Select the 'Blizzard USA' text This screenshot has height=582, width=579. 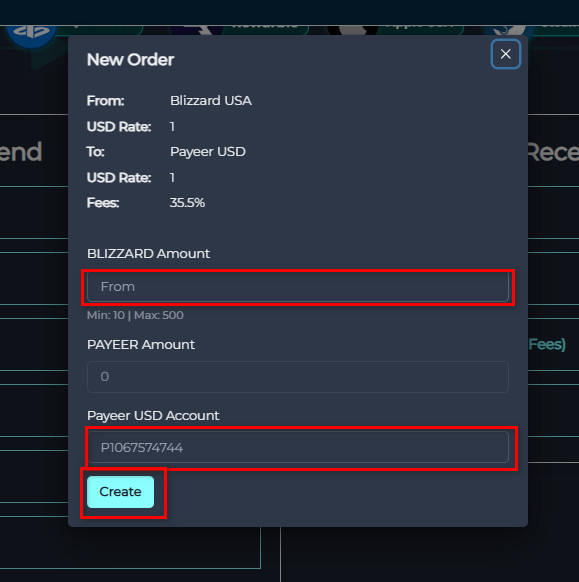point(211,101)
